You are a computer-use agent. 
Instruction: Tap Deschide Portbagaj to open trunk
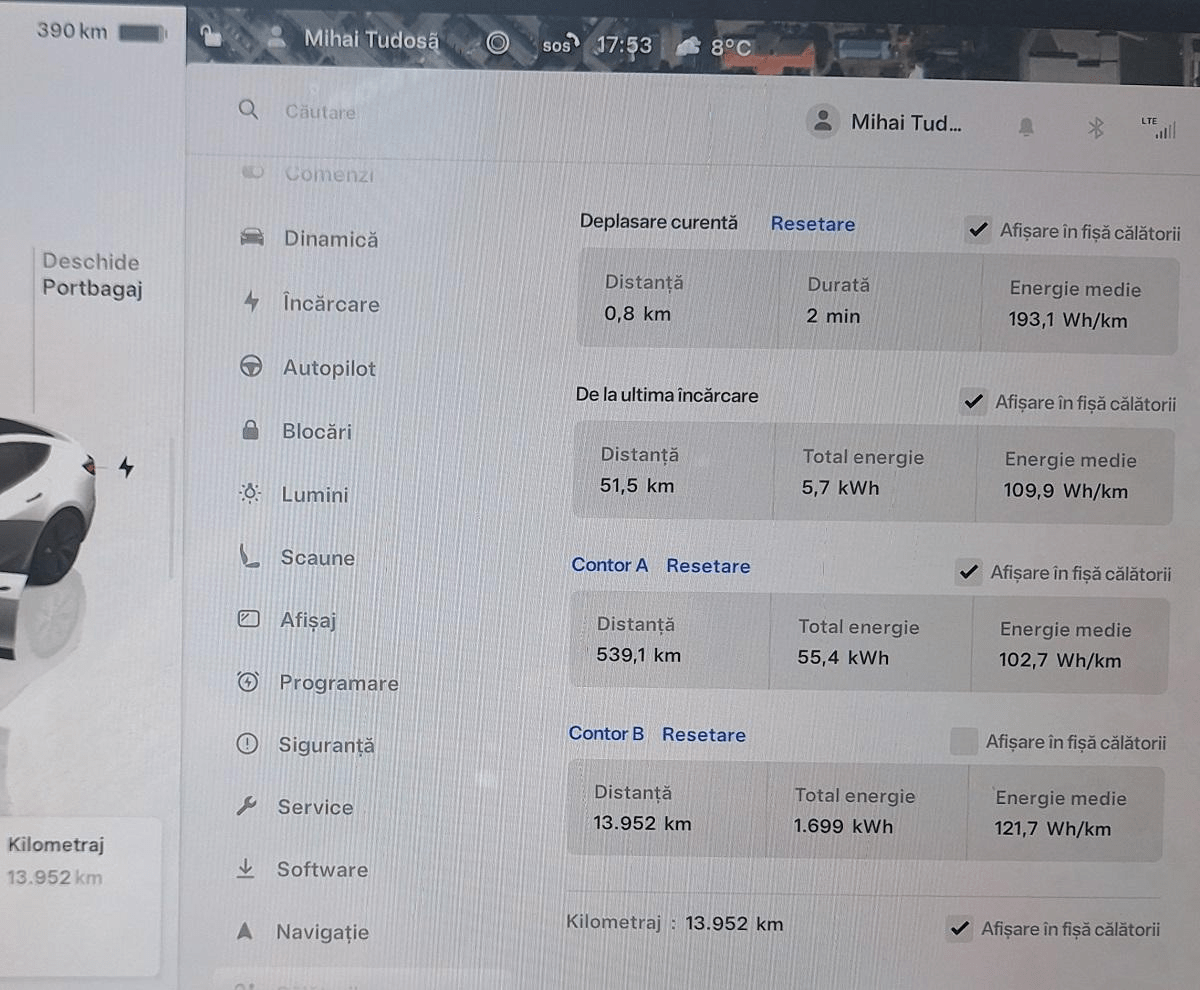click(x=91, y=275)
